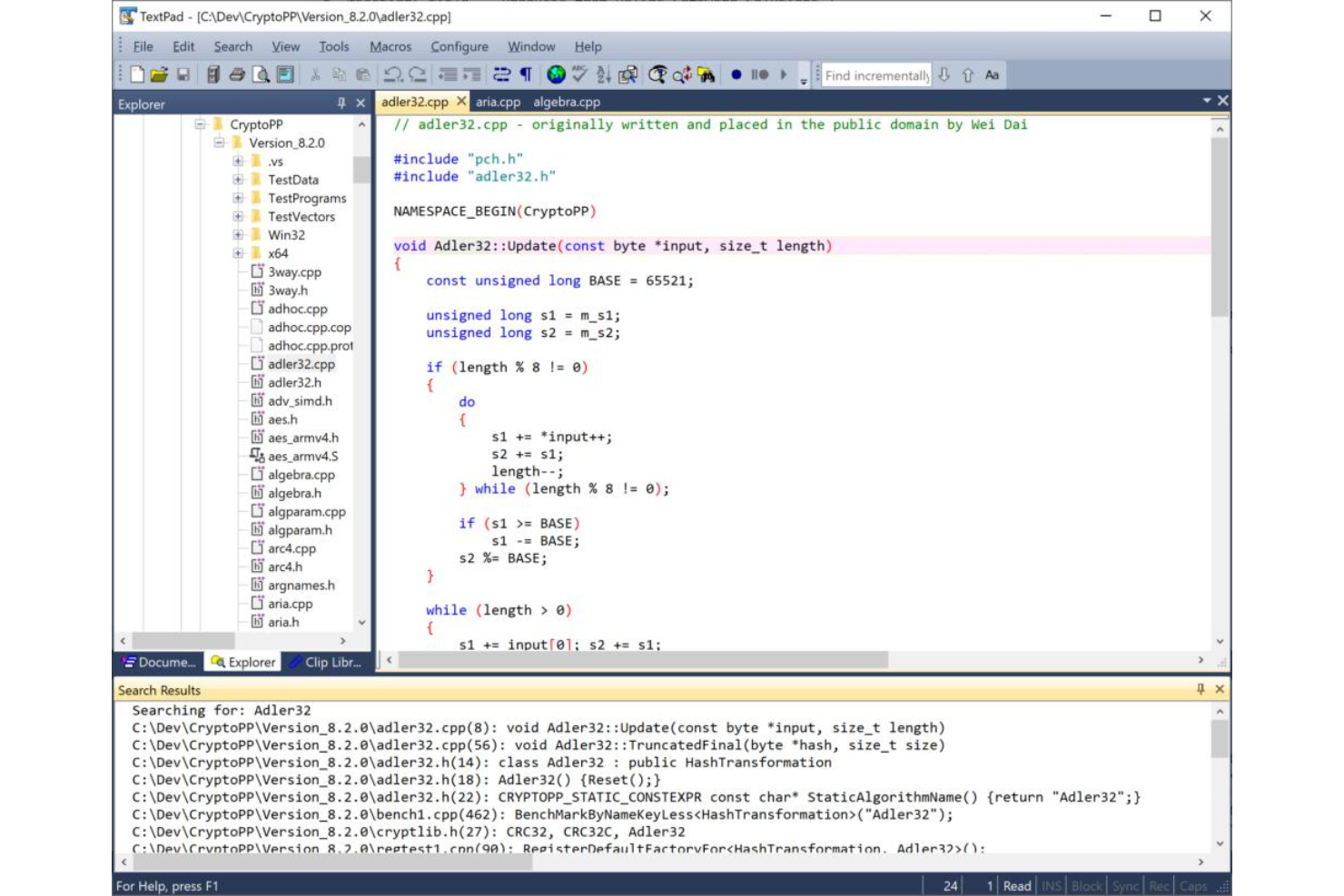Click the horizontal scrollbar below the editor

point(636,655)
